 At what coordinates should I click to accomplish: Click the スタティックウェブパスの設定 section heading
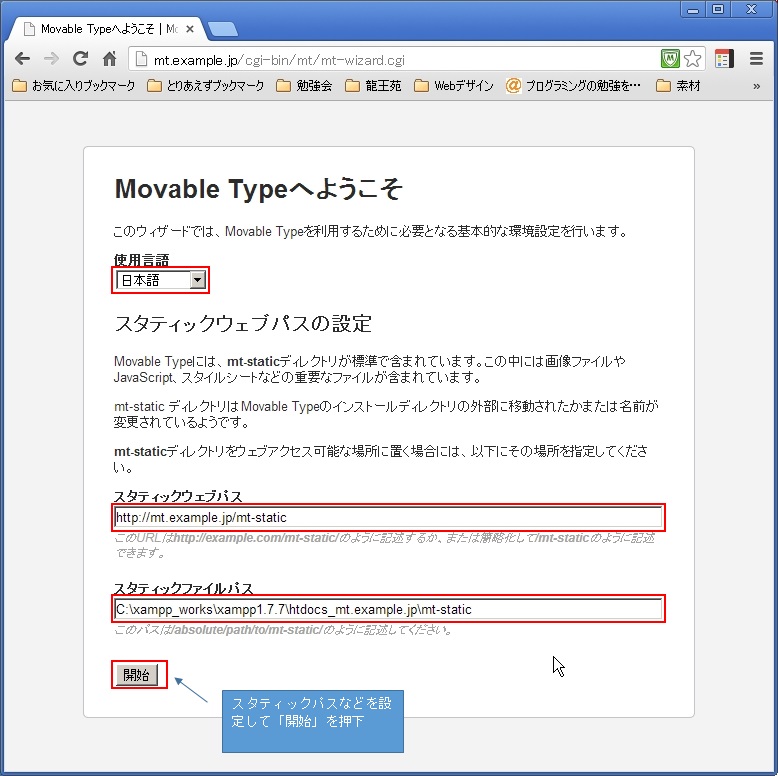[243, 323]
